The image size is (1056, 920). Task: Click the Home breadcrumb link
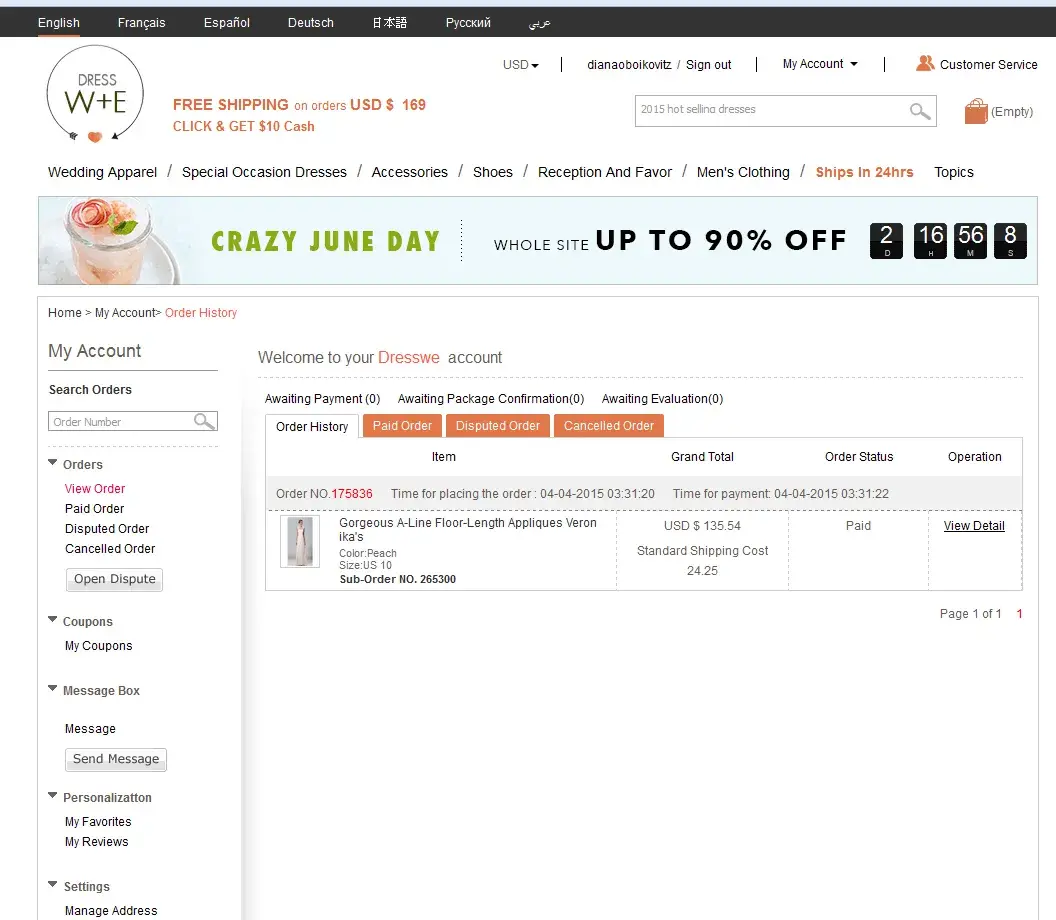point(65,313)
